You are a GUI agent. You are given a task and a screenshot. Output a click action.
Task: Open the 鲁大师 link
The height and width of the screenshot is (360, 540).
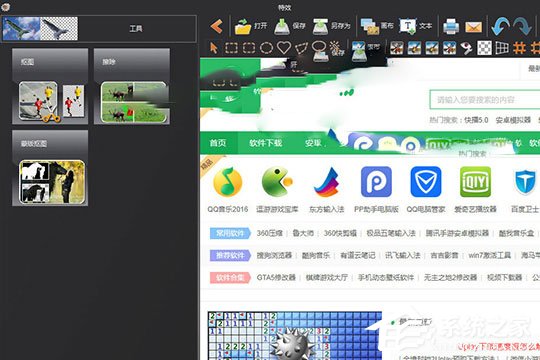click(x=303, y=233)
